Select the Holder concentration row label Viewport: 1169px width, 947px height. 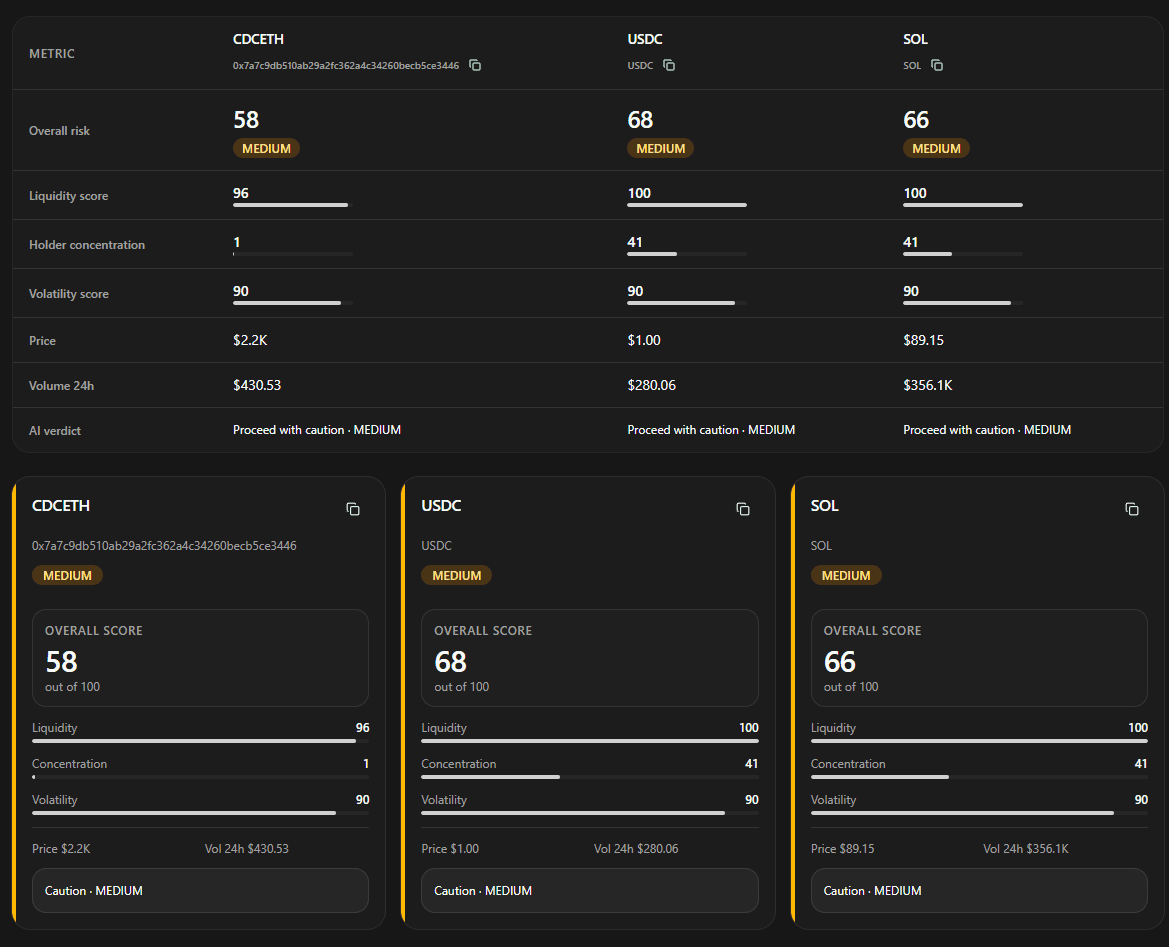(86, 245)
